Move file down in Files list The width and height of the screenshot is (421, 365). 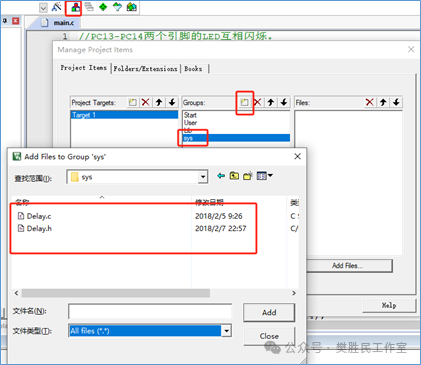396,102
